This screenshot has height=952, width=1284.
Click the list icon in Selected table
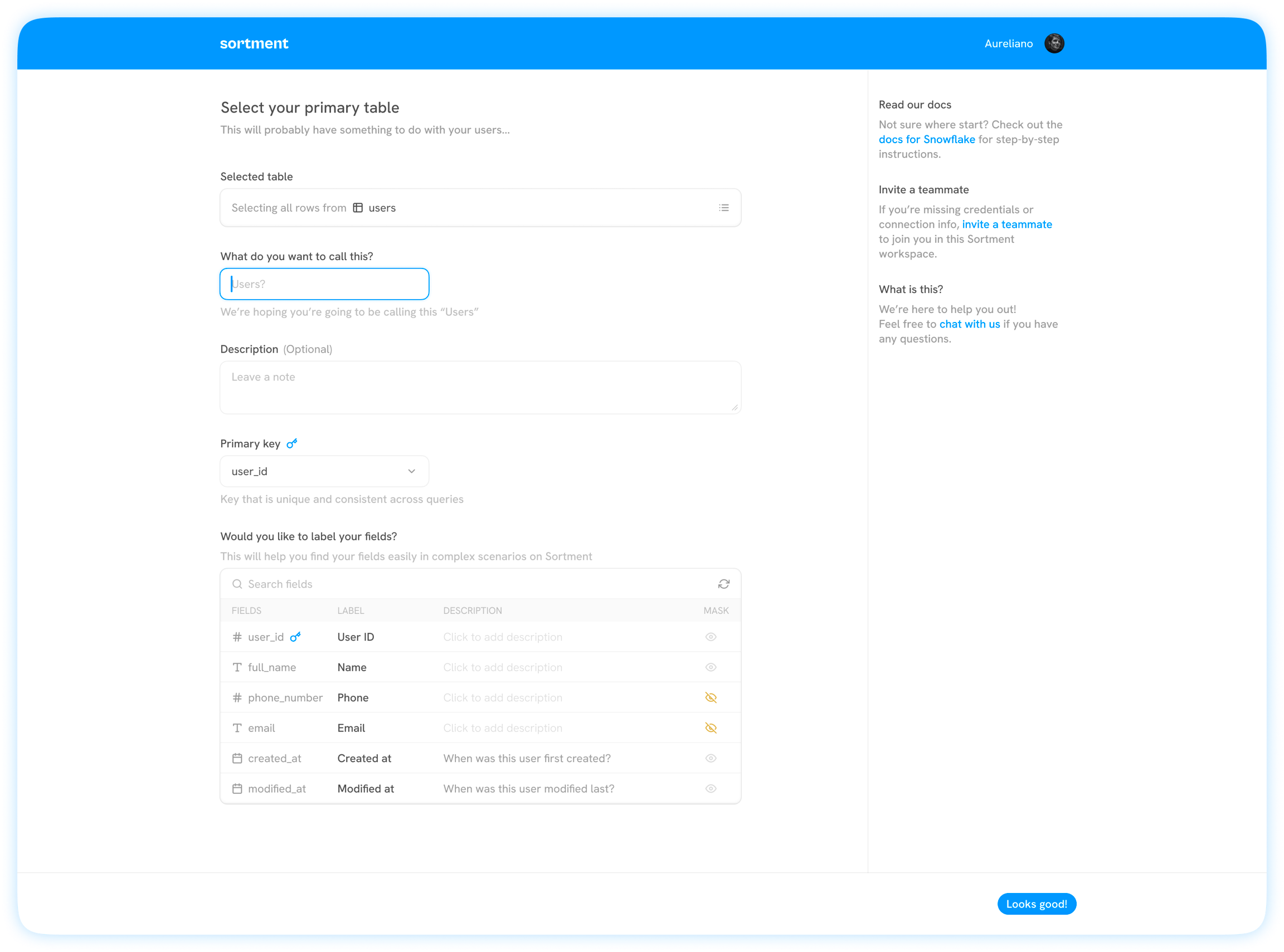[x=723, y=207]
